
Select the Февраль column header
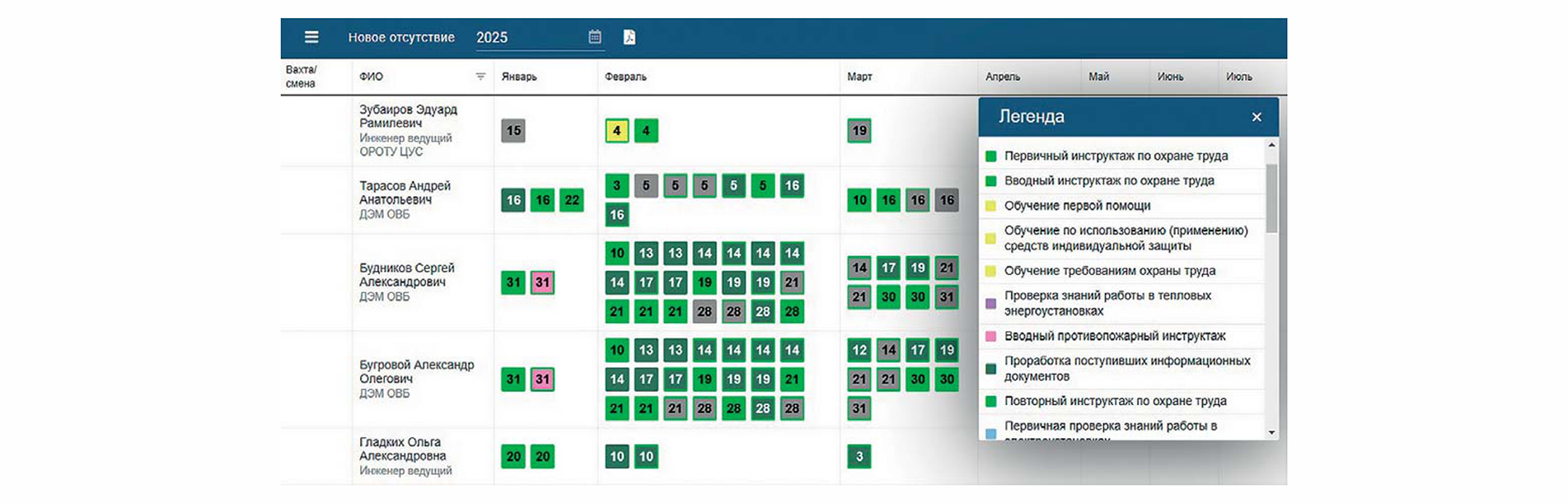(625, 77)
